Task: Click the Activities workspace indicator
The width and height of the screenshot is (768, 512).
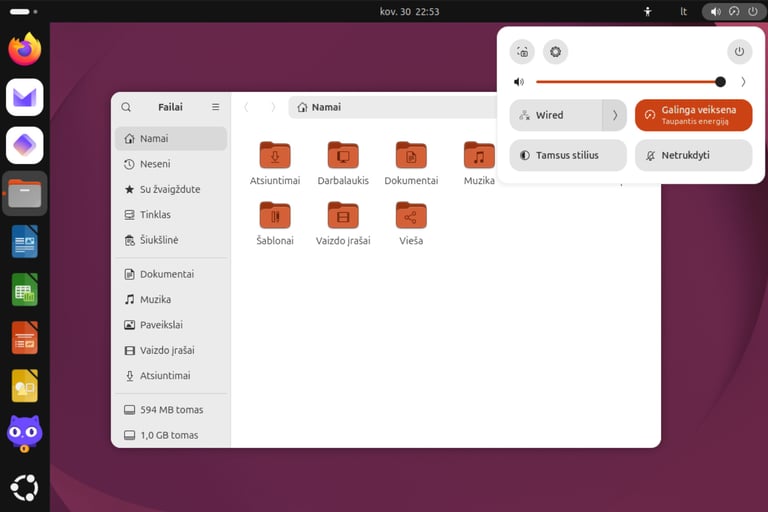Action: (24, 11)
